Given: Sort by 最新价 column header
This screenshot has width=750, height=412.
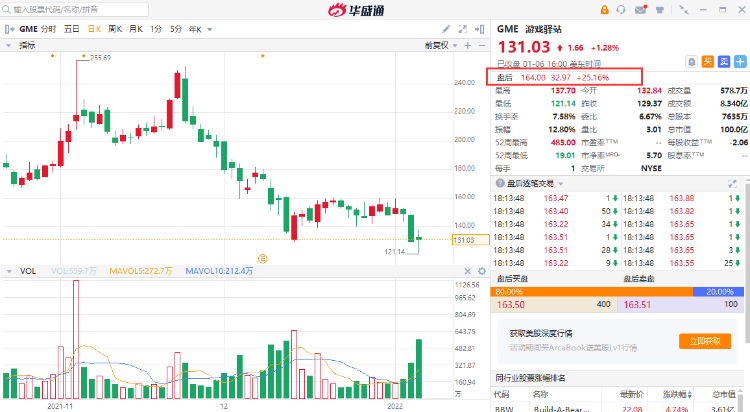Looking at the screenshot, I should [631, 394].
